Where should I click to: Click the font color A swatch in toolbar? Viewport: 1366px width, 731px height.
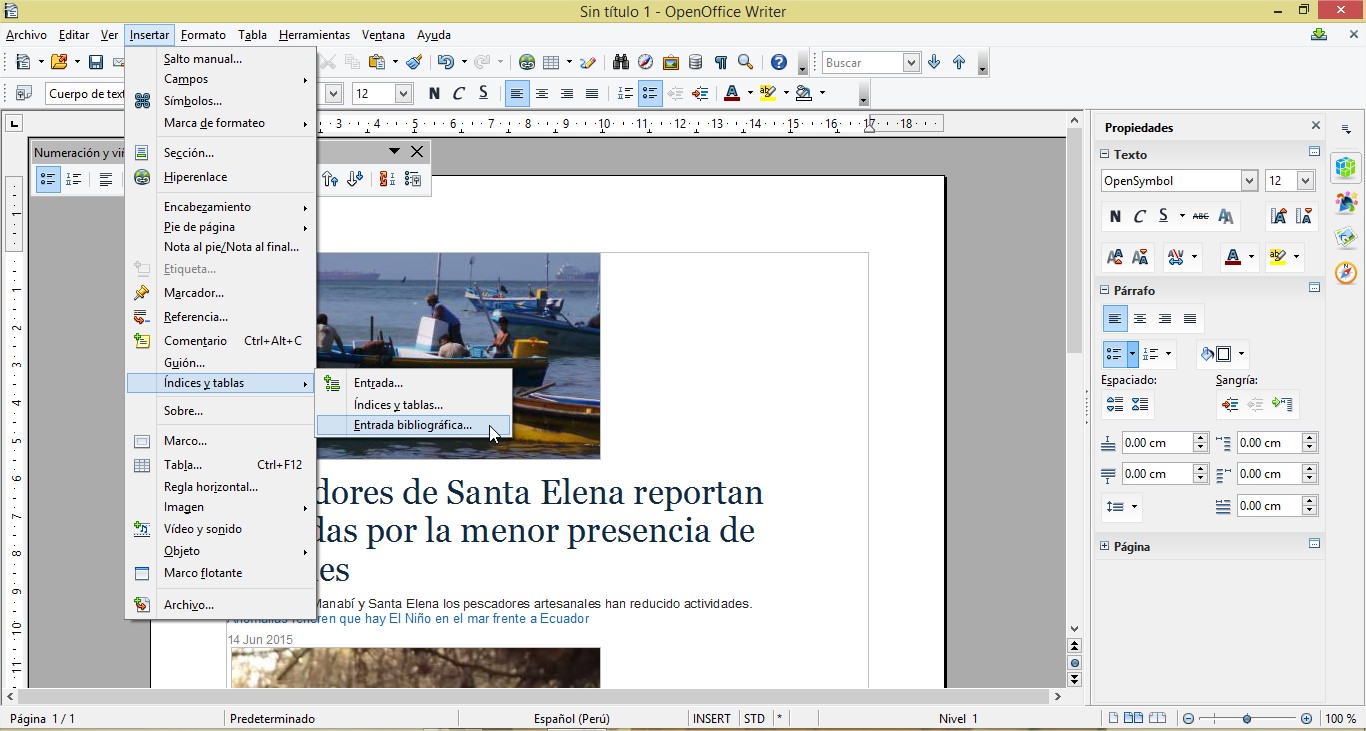731,93
